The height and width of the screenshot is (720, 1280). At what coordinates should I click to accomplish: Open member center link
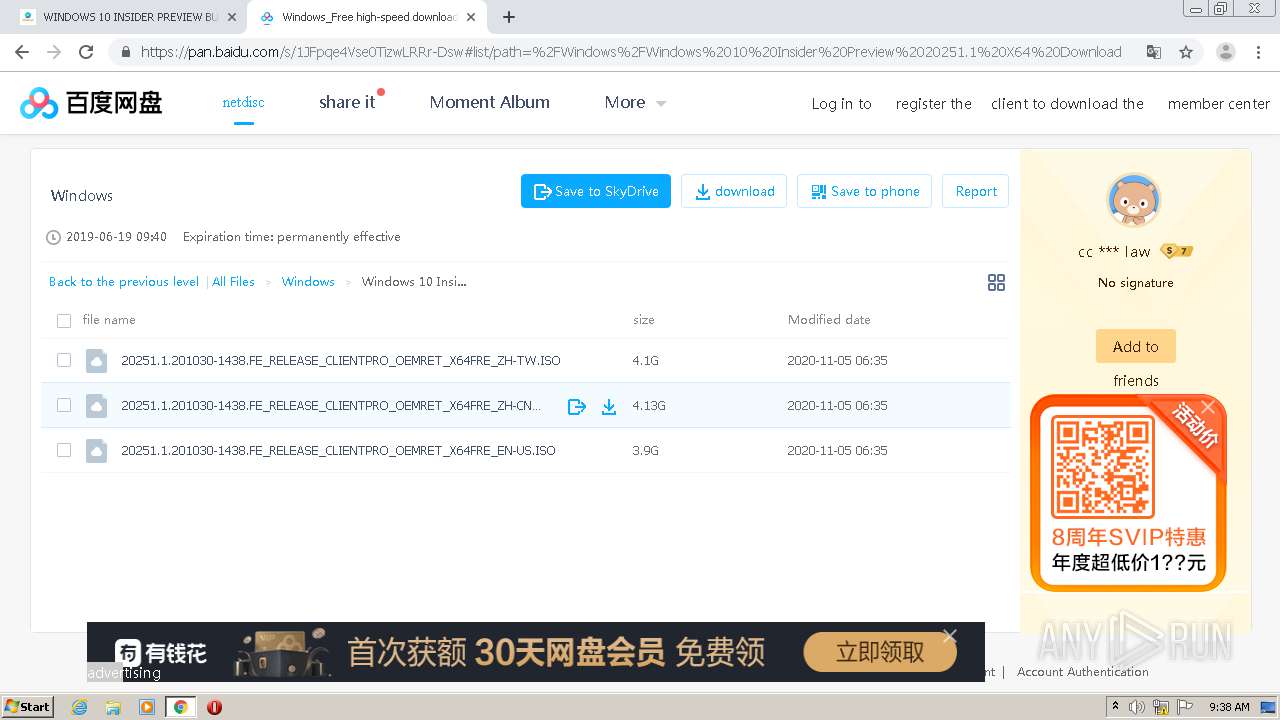point(1218,103)
